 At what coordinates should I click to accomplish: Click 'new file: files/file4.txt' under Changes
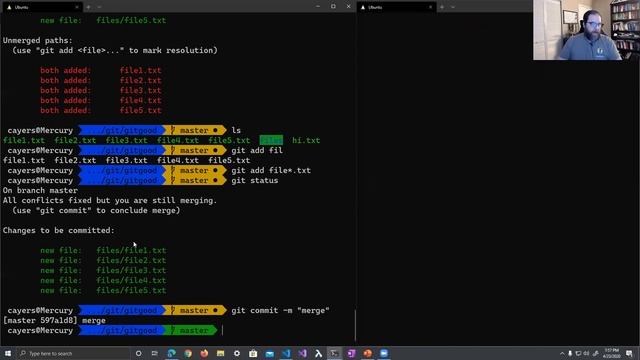(103, 280)
